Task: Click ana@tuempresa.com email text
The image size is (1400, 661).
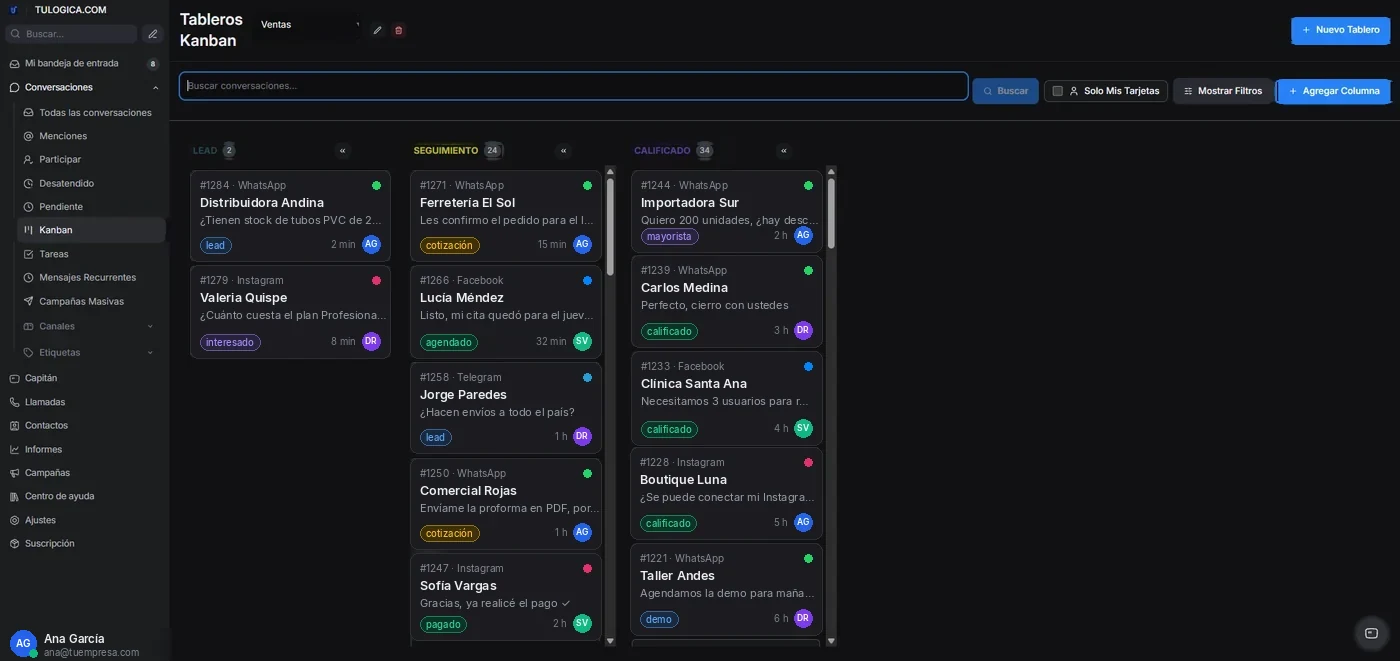Action: [x=92, y=653]
